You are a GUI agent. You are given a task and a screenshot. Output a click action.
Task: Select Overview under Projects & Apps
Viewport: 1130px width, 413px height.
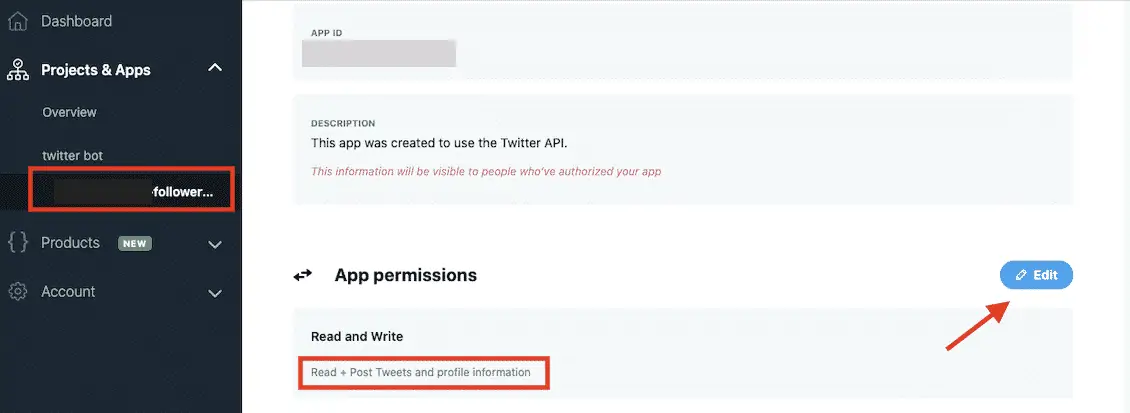(x=69, y=112)
